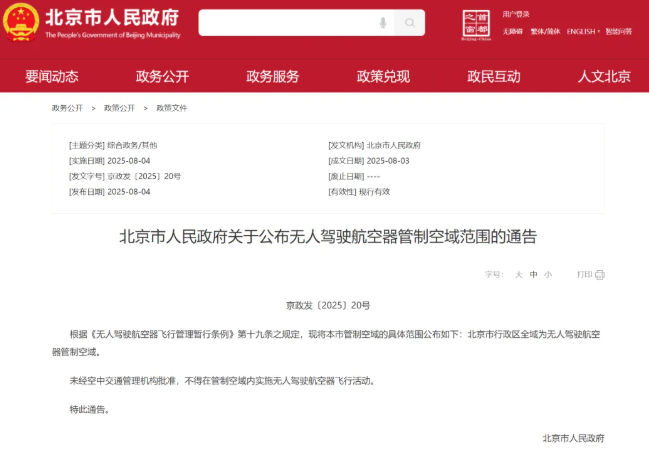Open the 要闻动态 navigation tab
The image size is (649, 449).
click(x=52, y=76)
